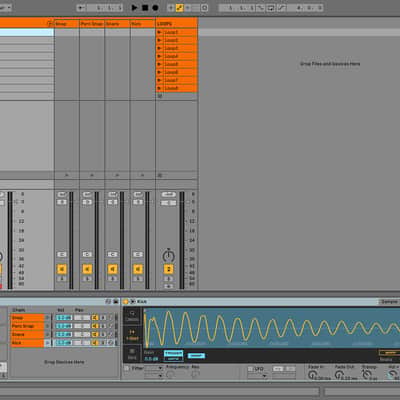Viewport: 400px width, 400px height.
Task: Select the Snap track header
Action: [x=67, y=24]
